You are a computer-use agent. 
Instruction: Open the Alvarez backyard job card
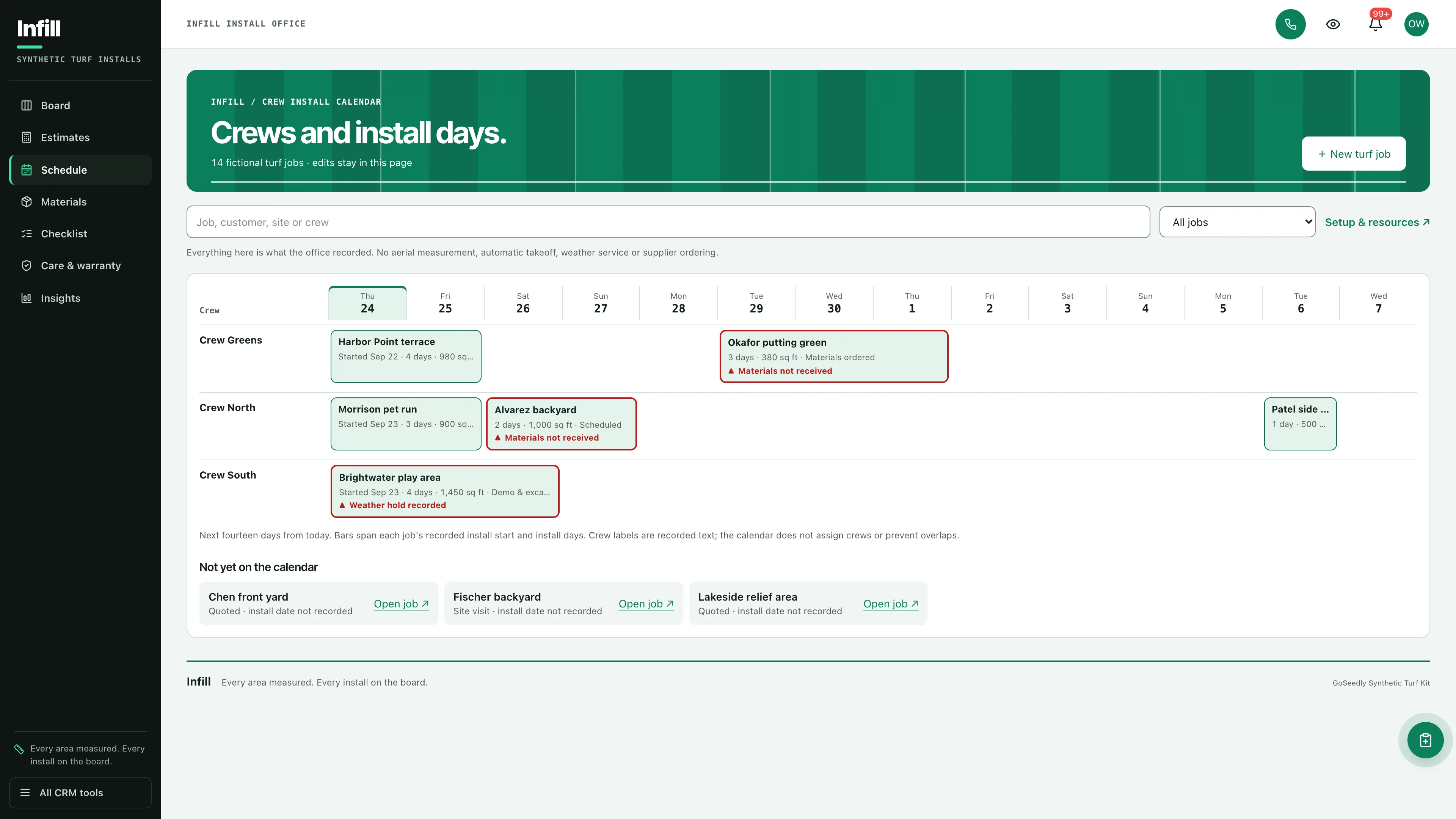[561, 424]
